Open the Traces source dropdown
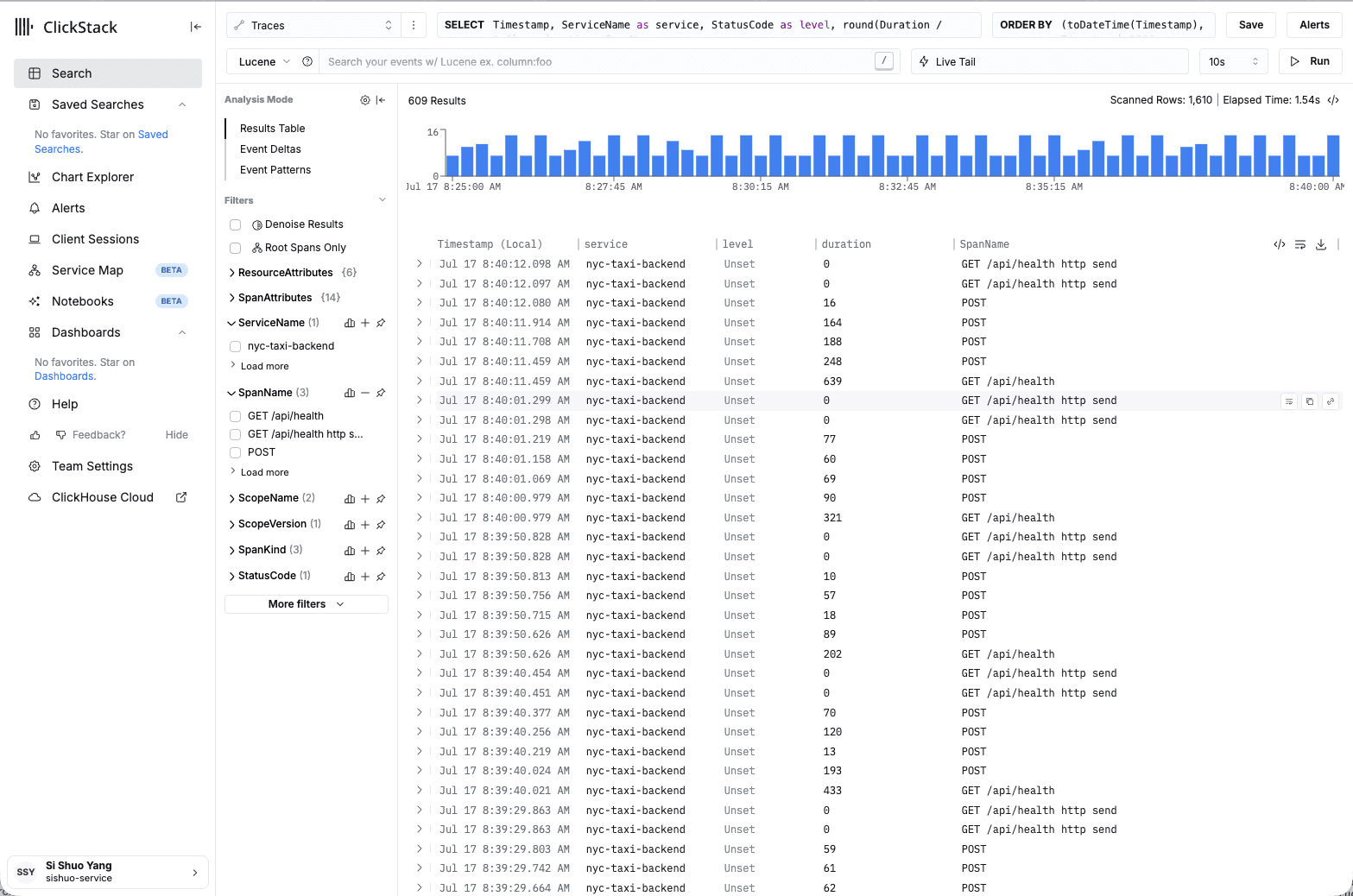This screenshot has height=896, width=1353. coord(314,25)
